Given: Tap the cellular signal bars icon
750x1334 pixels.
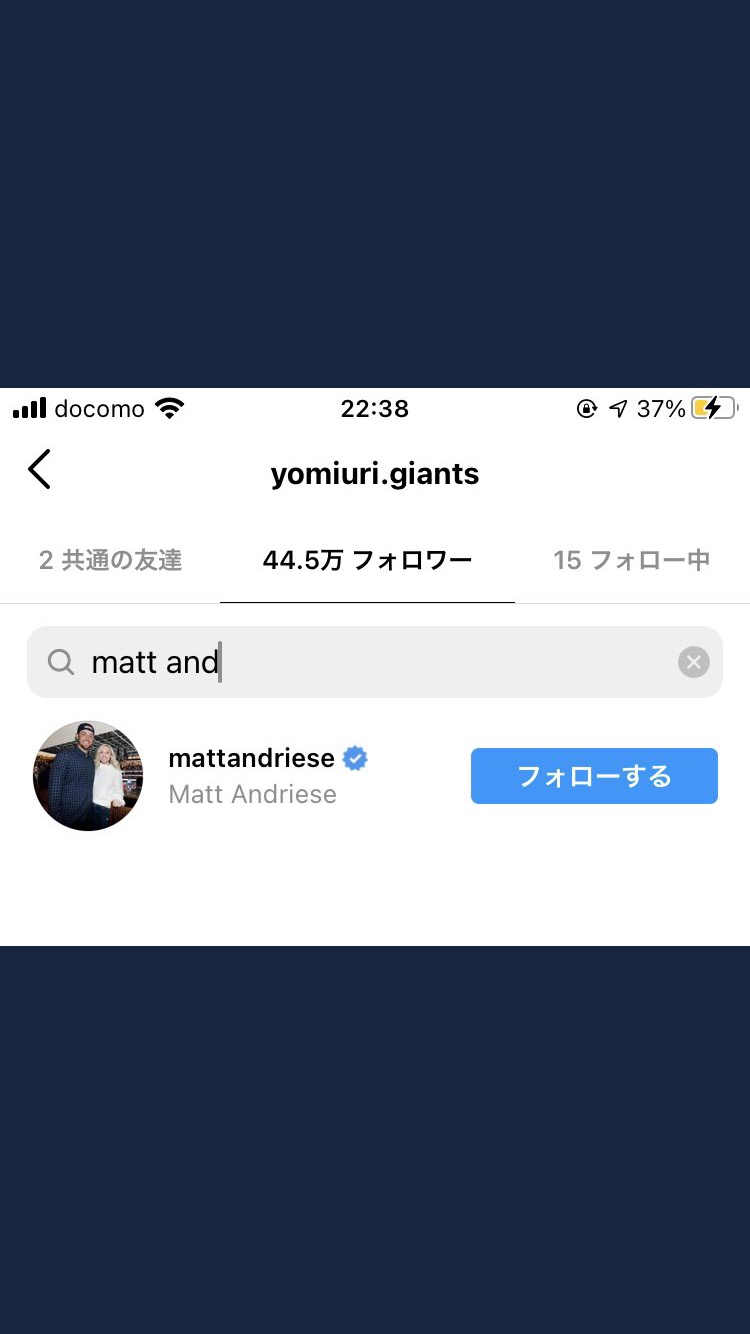Looking at the screenshot, I should click(x=30, y=408).
